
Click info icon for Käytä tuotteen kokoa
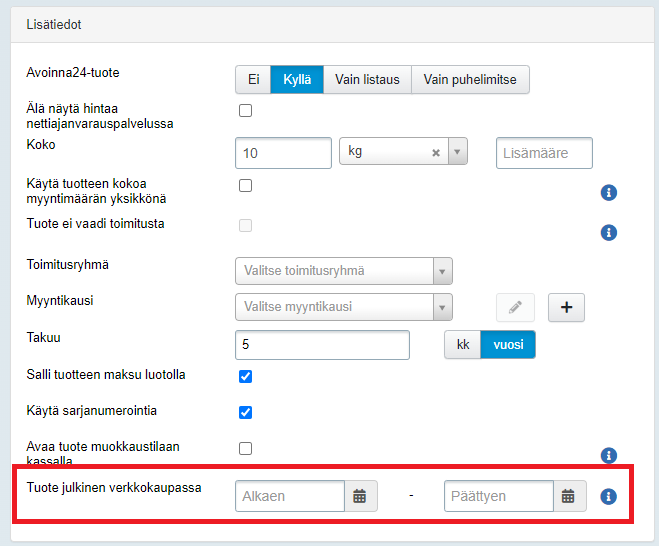click(x=609, y=193)
